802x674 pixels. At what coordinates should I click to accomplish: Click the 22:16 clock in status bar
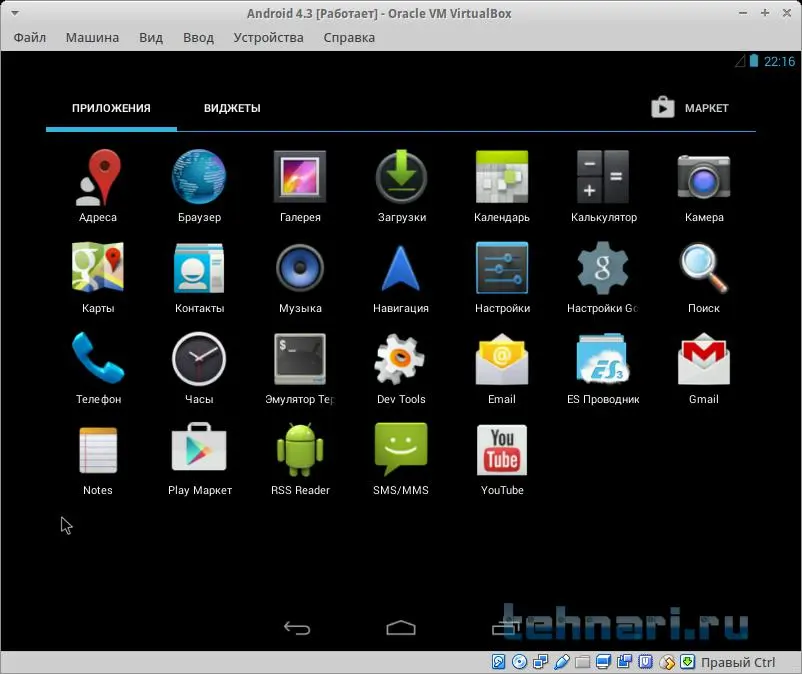[779, 61]
